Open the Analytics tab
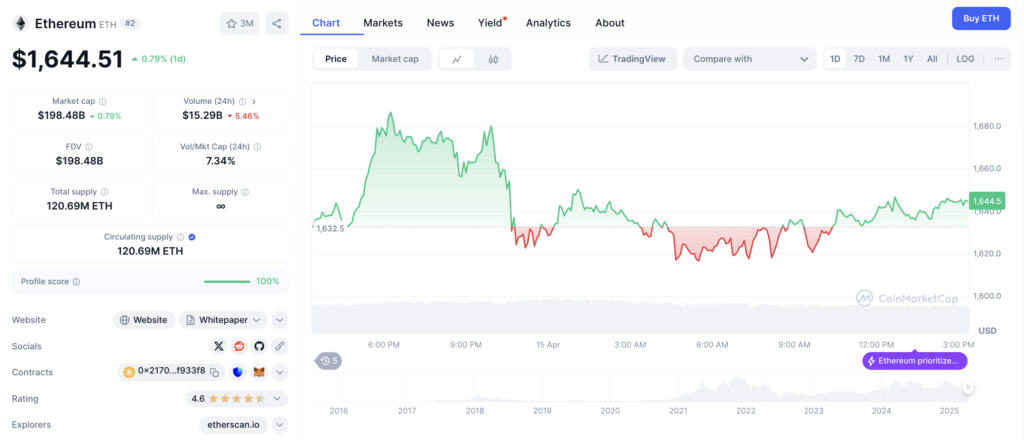 click(548, 23)
